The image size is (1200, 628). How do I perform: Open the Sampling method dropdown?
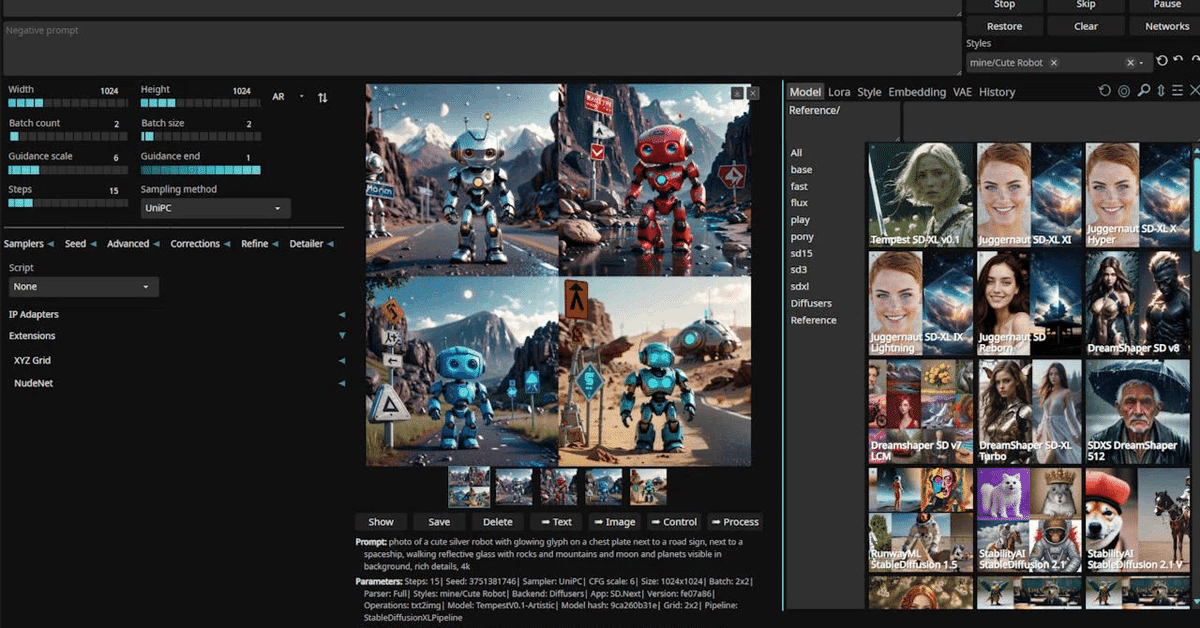(215, 208)
